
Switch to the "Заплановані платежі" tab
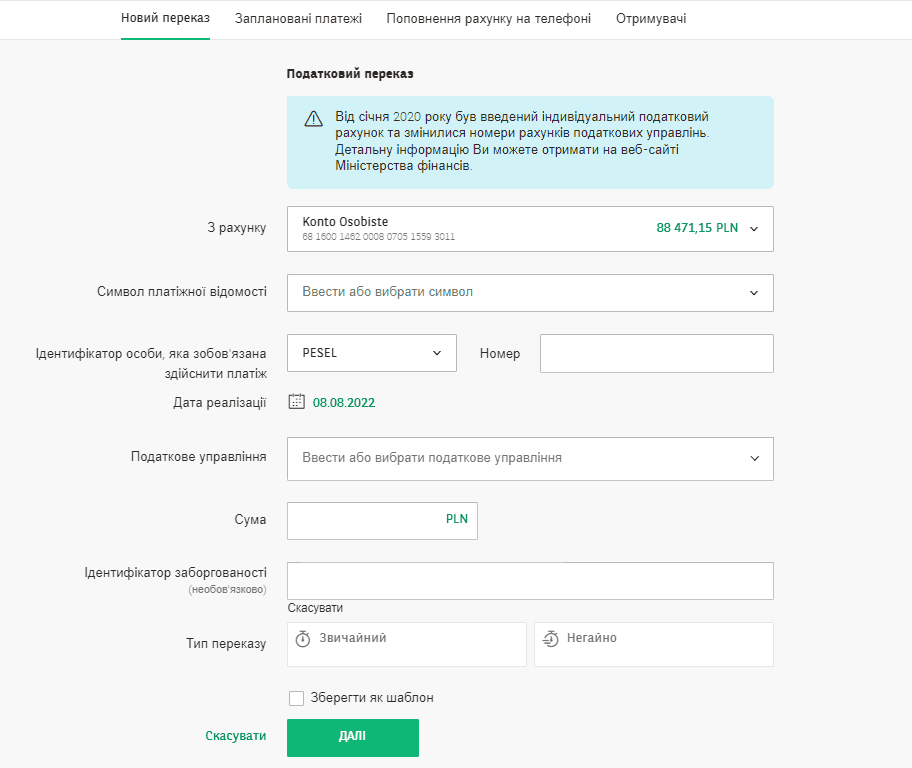[x=298, y=19]
